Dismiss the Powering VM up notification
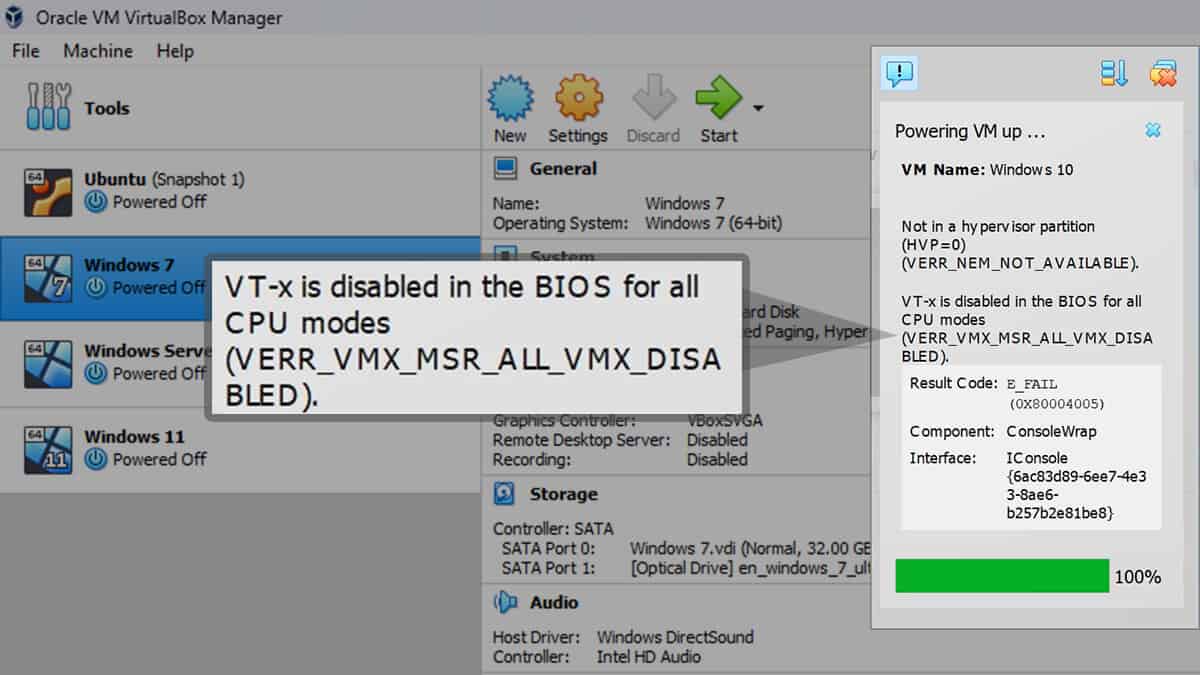 pyautogui.click(x=1153, y=130)
